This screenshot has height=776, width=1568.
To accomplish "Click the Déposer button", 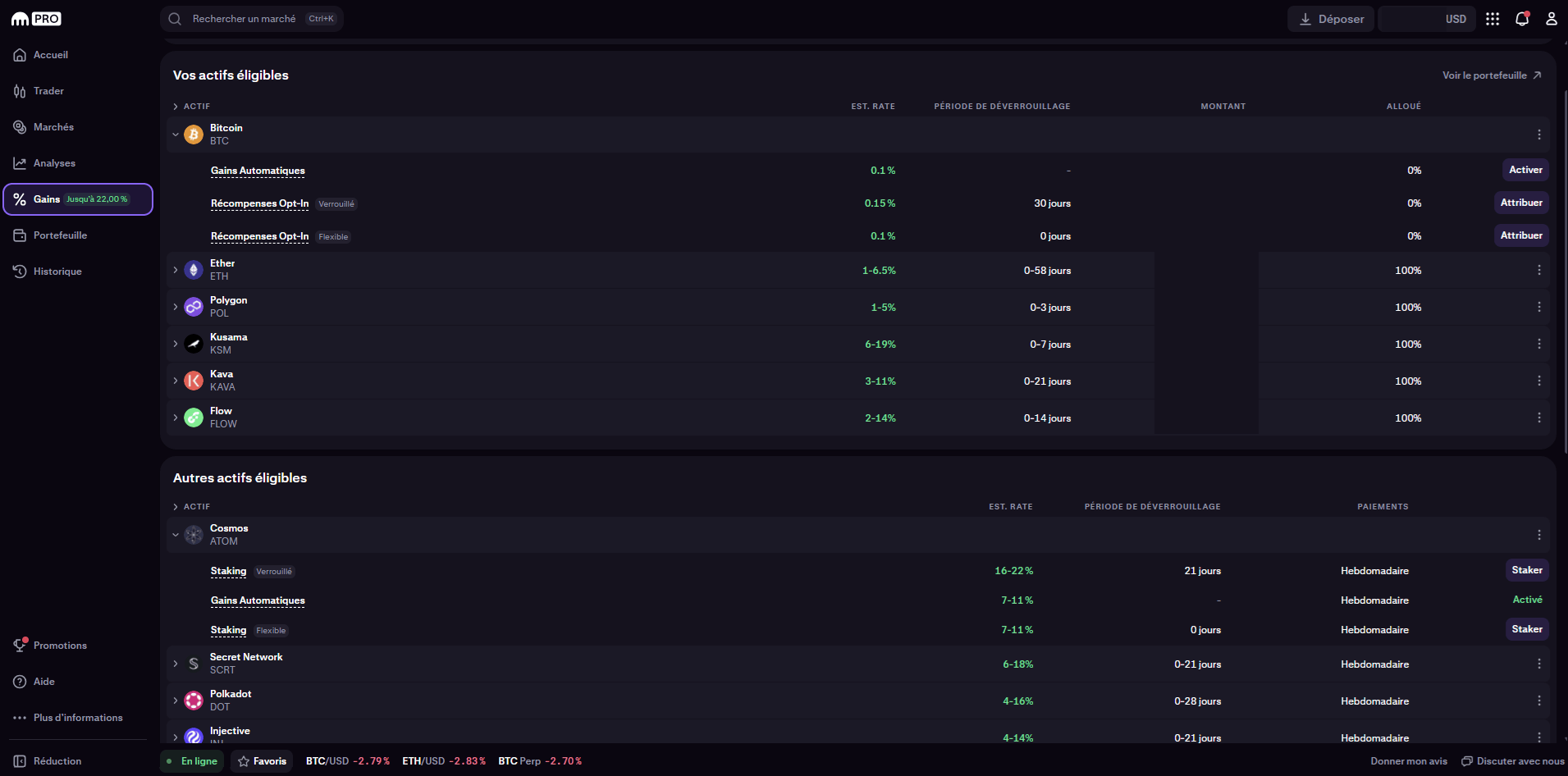I will [1330, 19].
